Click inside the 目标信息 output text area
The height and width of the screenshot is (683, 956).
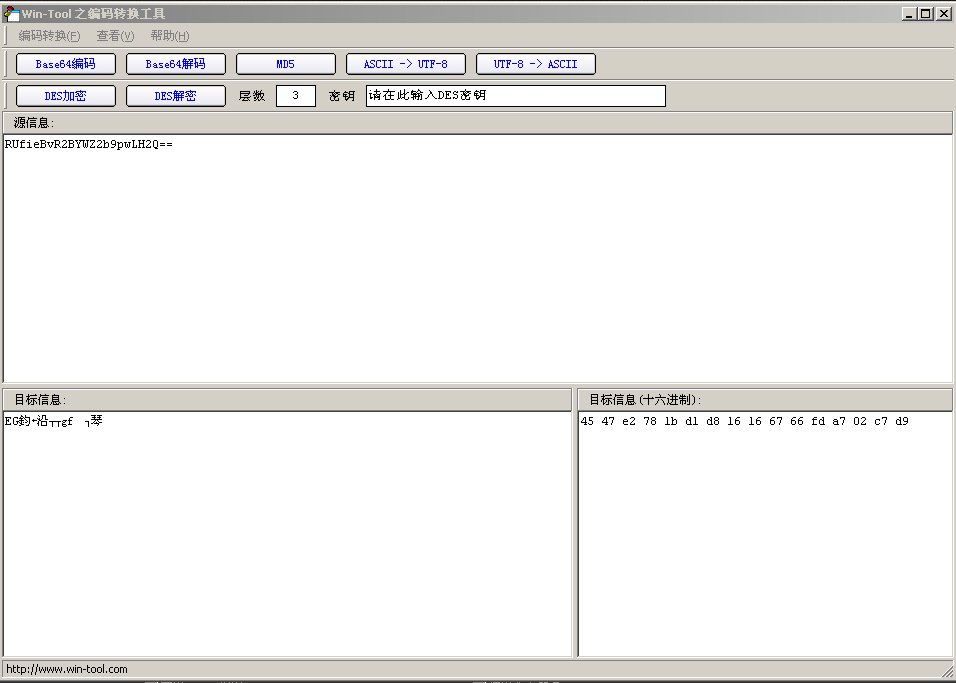pos(286,535)
